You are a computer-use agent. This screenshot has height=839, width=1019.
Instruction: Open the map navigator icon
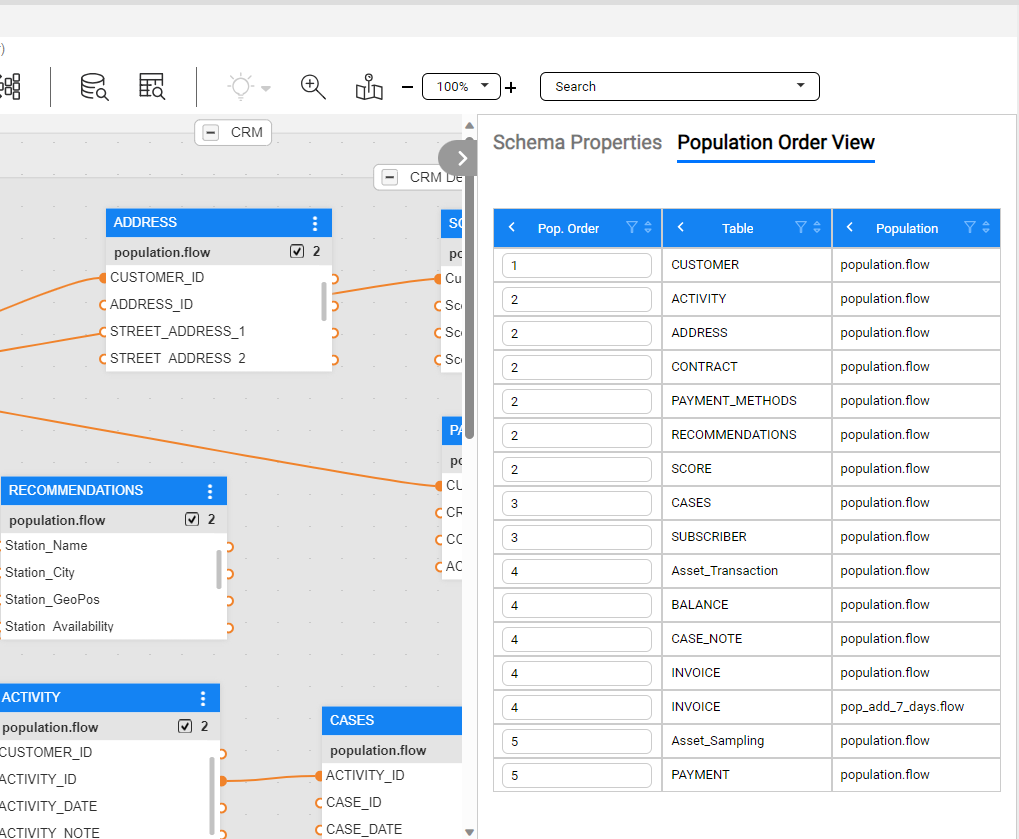point(369,87)
